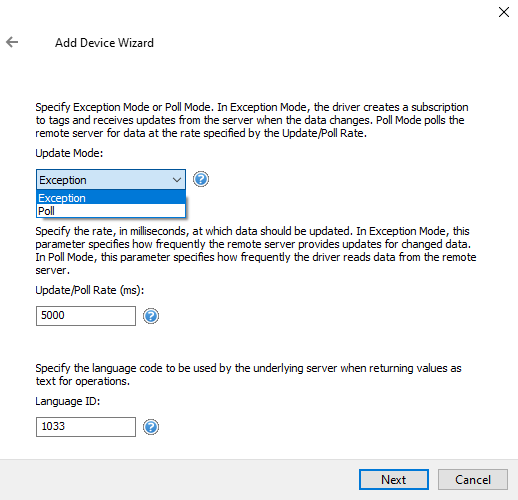
Task: Click the "Language ID:" label
Action: point(68,401)
